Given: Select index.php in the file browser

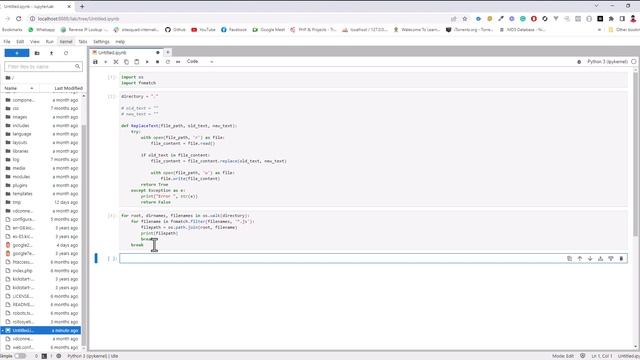Looking at the screenshot, I should pos(41,271).
